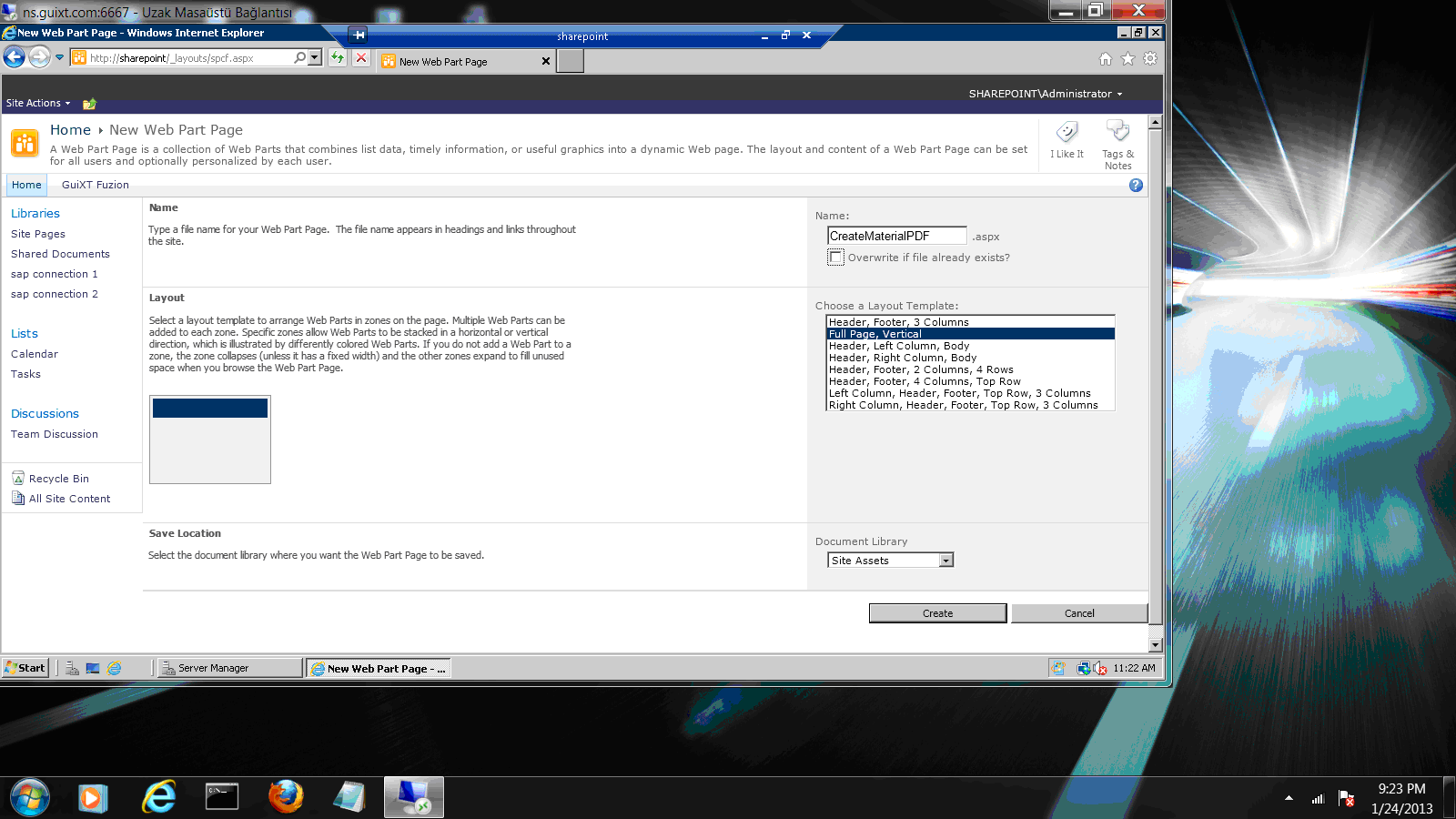Open Windows Start orb
This screenshot has height=819, width=1456.
point(30,798)
